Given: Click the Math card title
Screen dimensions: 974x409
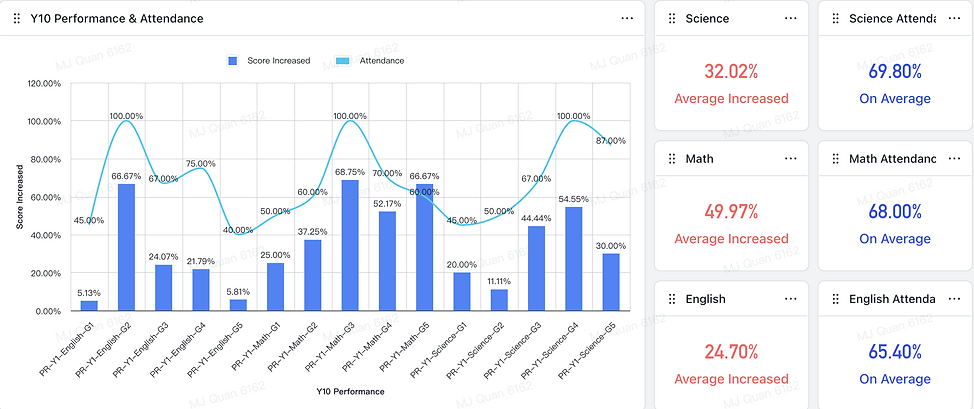Looking at the screenshot, I should pyautogui.click(x=699, y=159).
